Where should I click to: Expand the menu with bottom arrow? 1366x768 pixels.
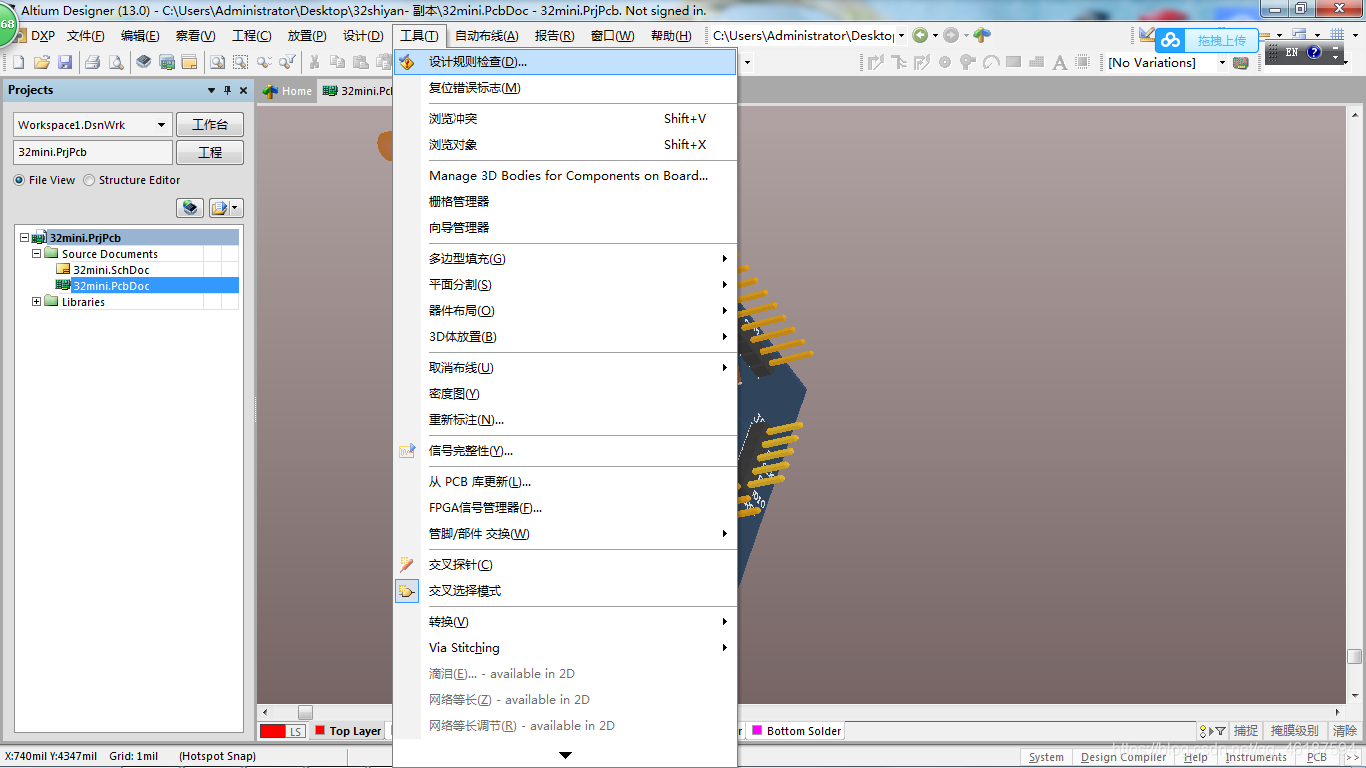pyautogui.click(x=565, y=755)
